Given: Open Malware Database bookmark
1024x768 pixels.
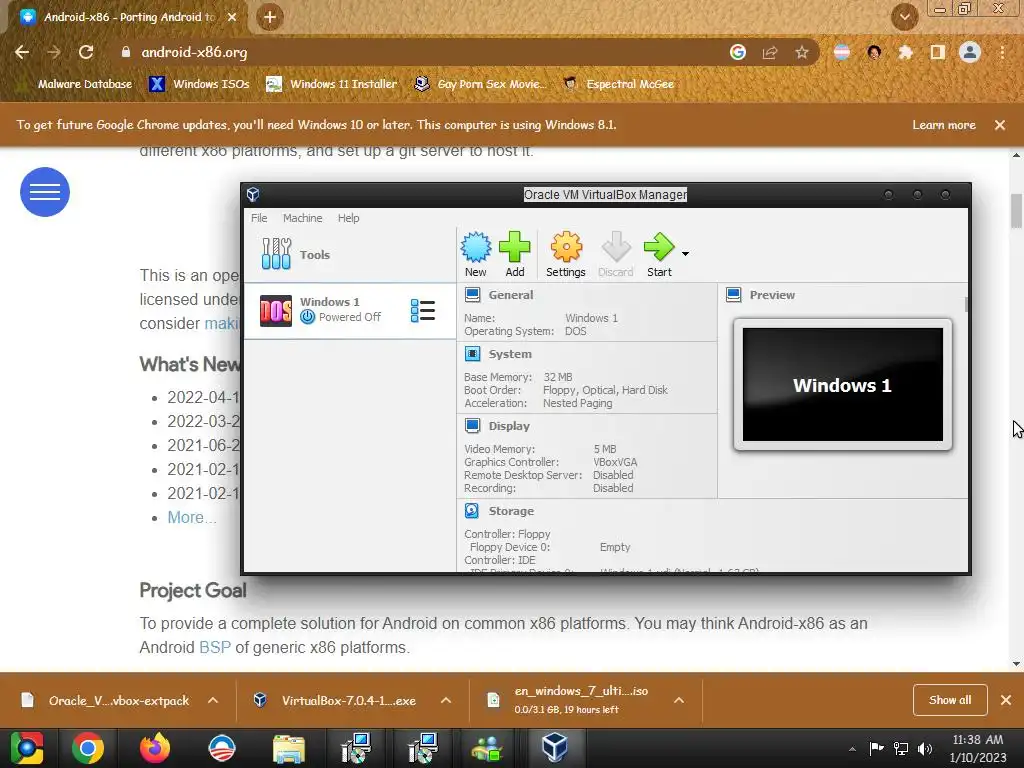Looking at the screenshot, I should click(77, 84).
